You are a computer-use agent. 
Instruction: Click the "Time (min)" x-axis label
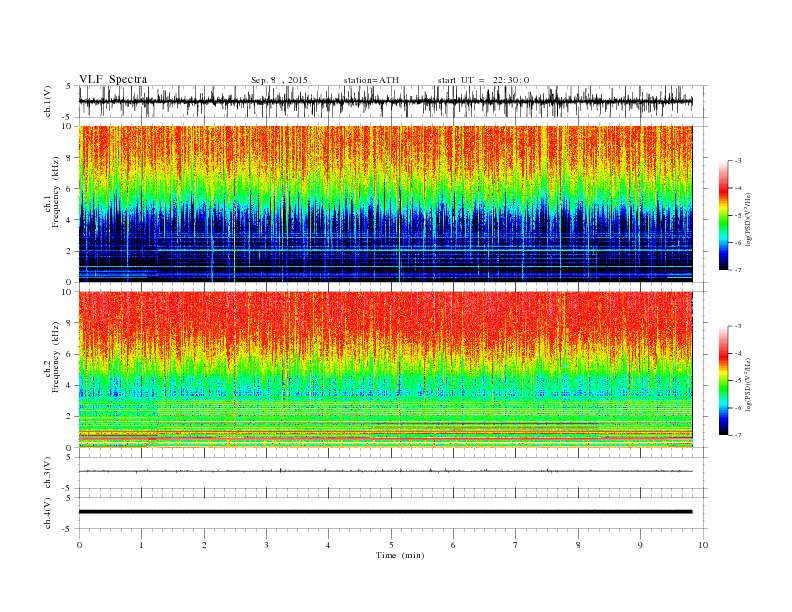pyautogui.click(x=400, y=555)
